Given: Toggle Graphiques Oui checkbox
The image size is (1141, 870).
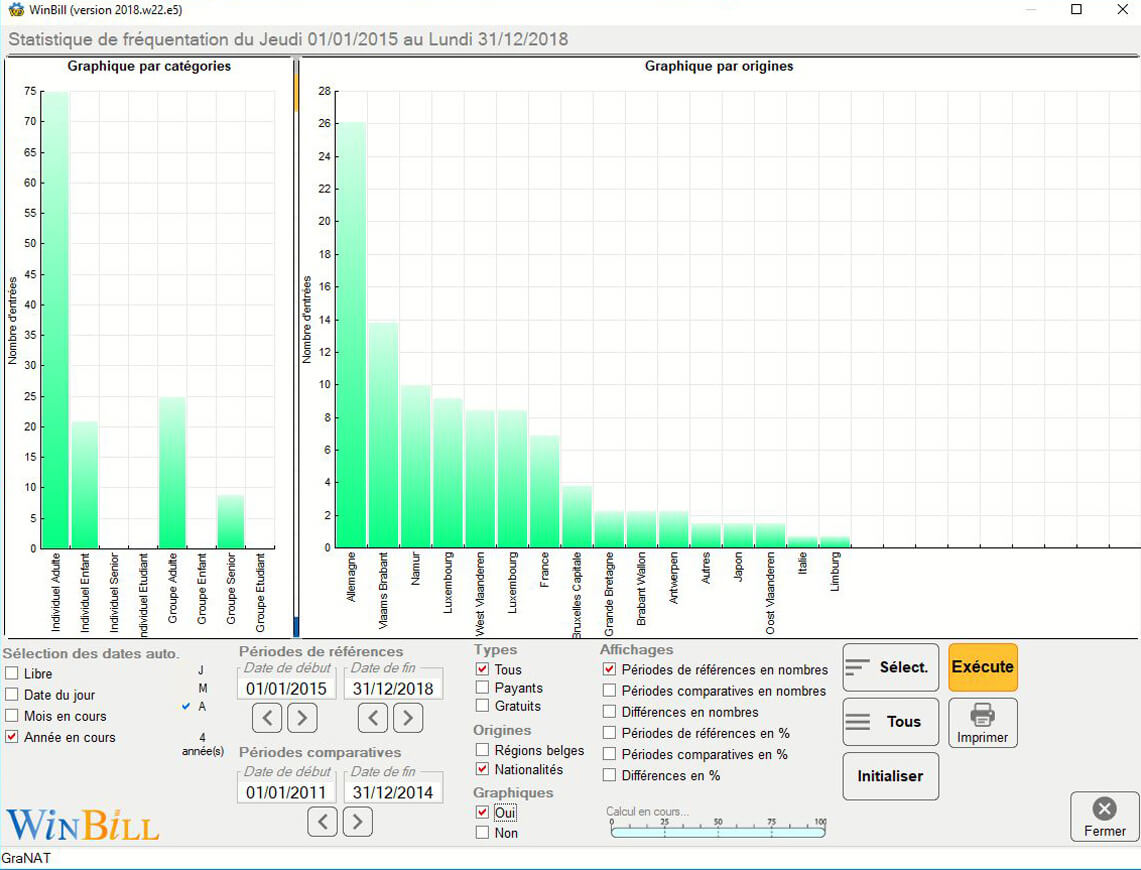Looking at the screenshot, I should (482, 813).
